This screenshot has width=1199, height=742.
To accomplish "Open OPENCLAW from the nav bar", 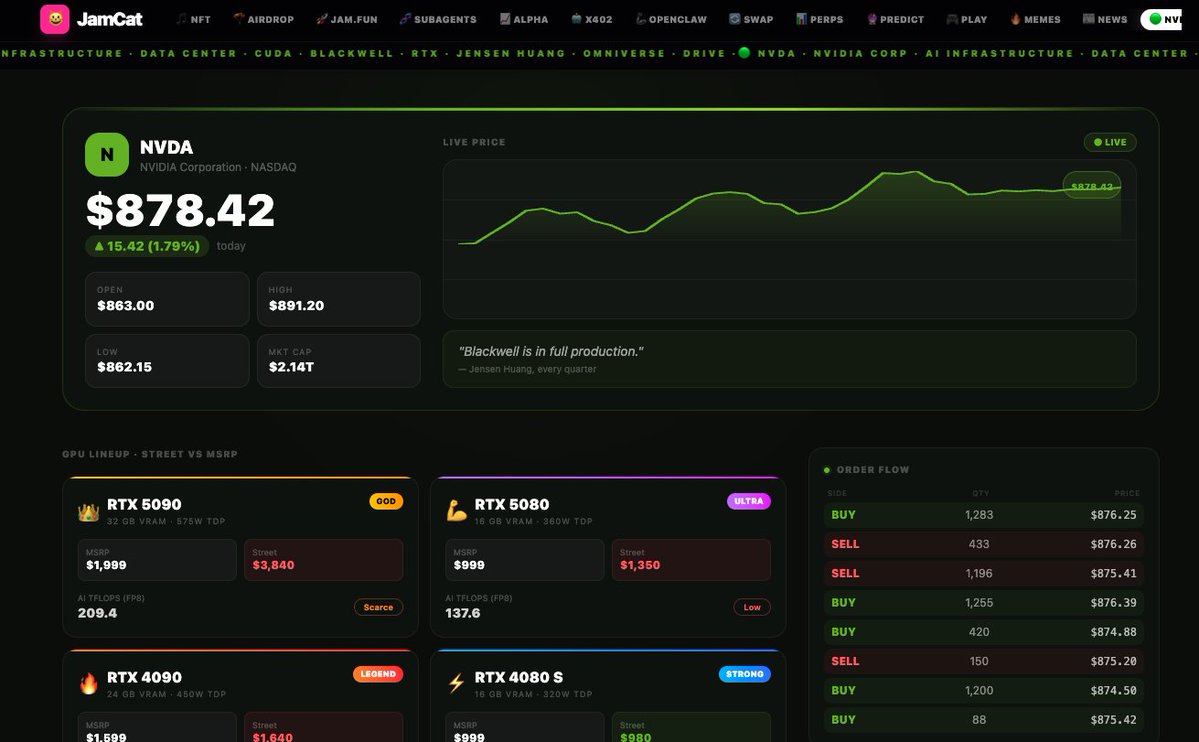I will point(671,19).
